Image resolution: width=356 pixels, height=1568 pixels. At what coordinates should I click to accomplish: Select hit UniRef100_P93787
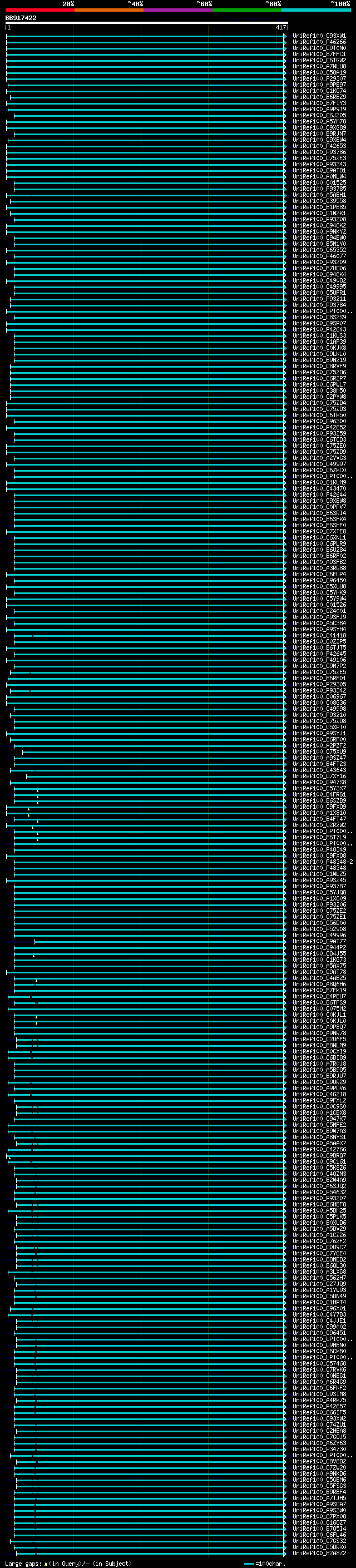[319, 886]
